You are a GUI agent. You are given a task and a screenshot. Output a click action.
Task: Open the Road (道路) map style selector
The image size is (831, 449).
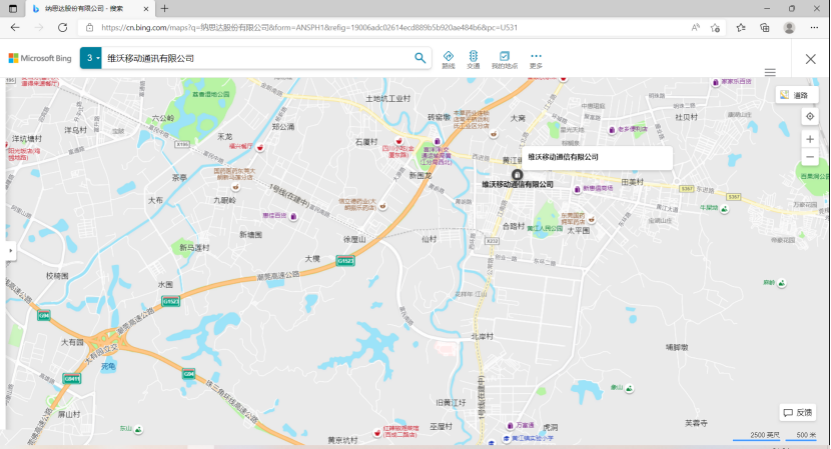coord(796,95)
